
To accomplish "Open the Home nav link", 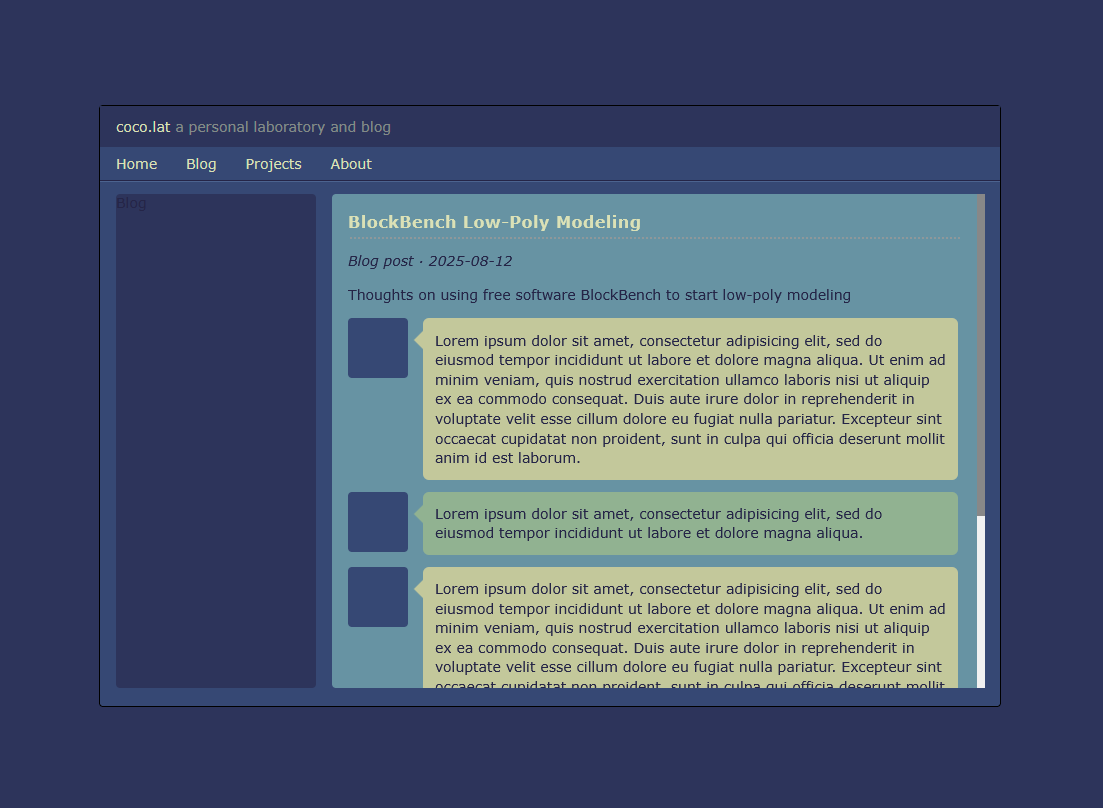I will [x=136, y=164].
